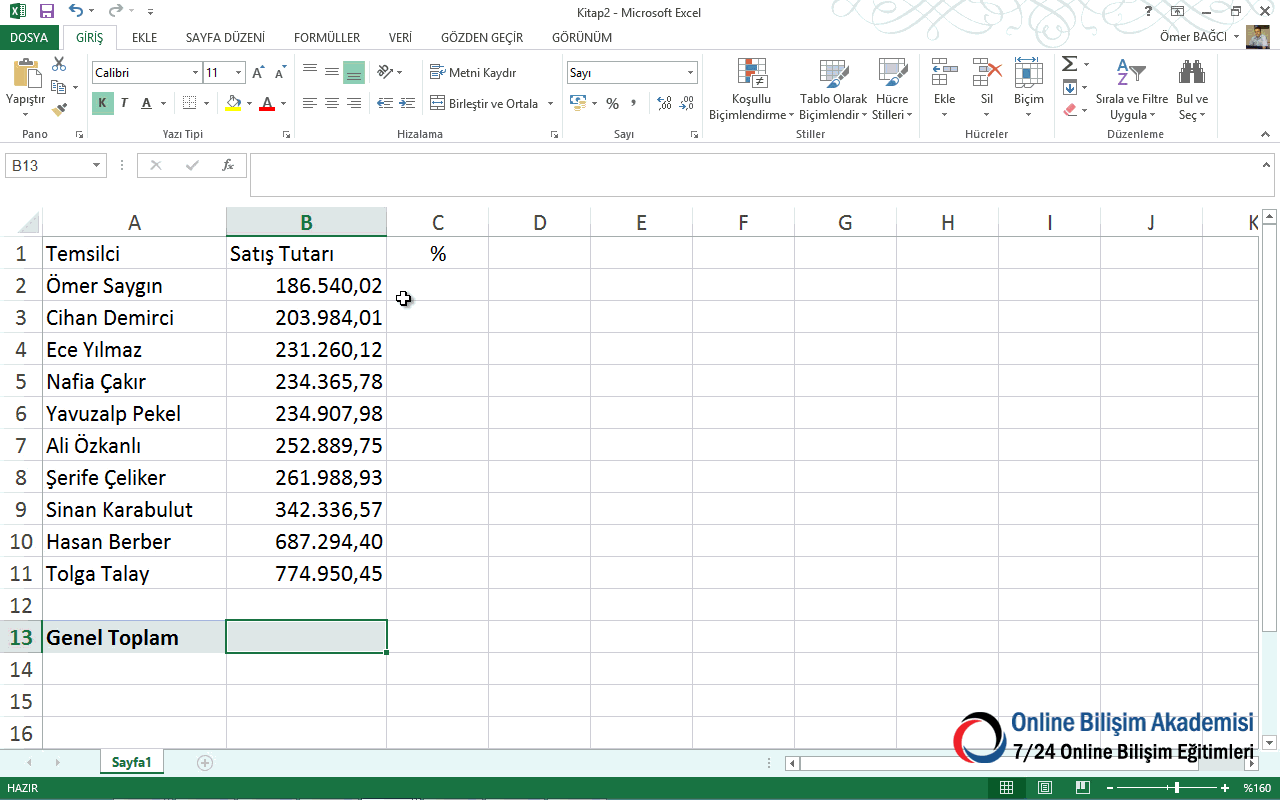This screenshot has height=800, width=1280.
Task: Switch to the FORMÜLLER ribbon tab
Action: [x=327, y=38]
